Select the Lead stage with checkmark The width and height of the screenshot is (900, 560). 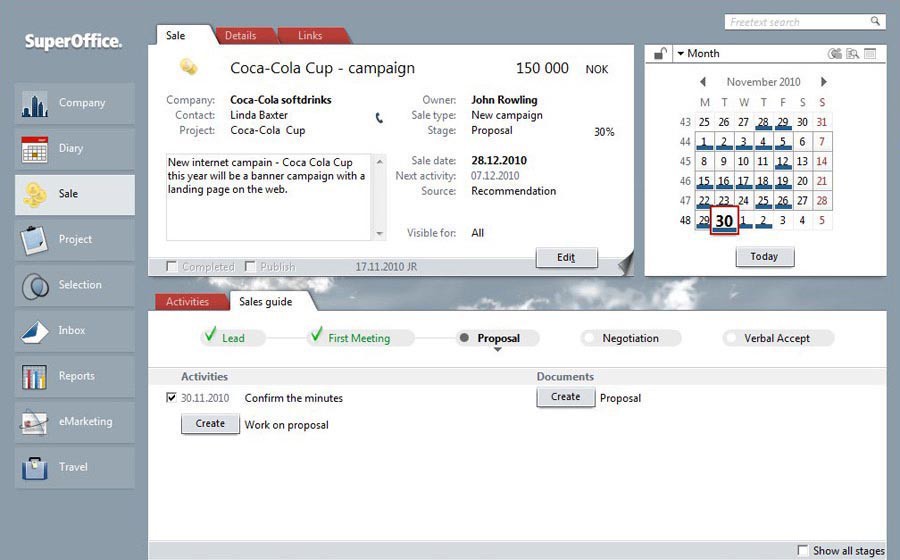(232, 337)
